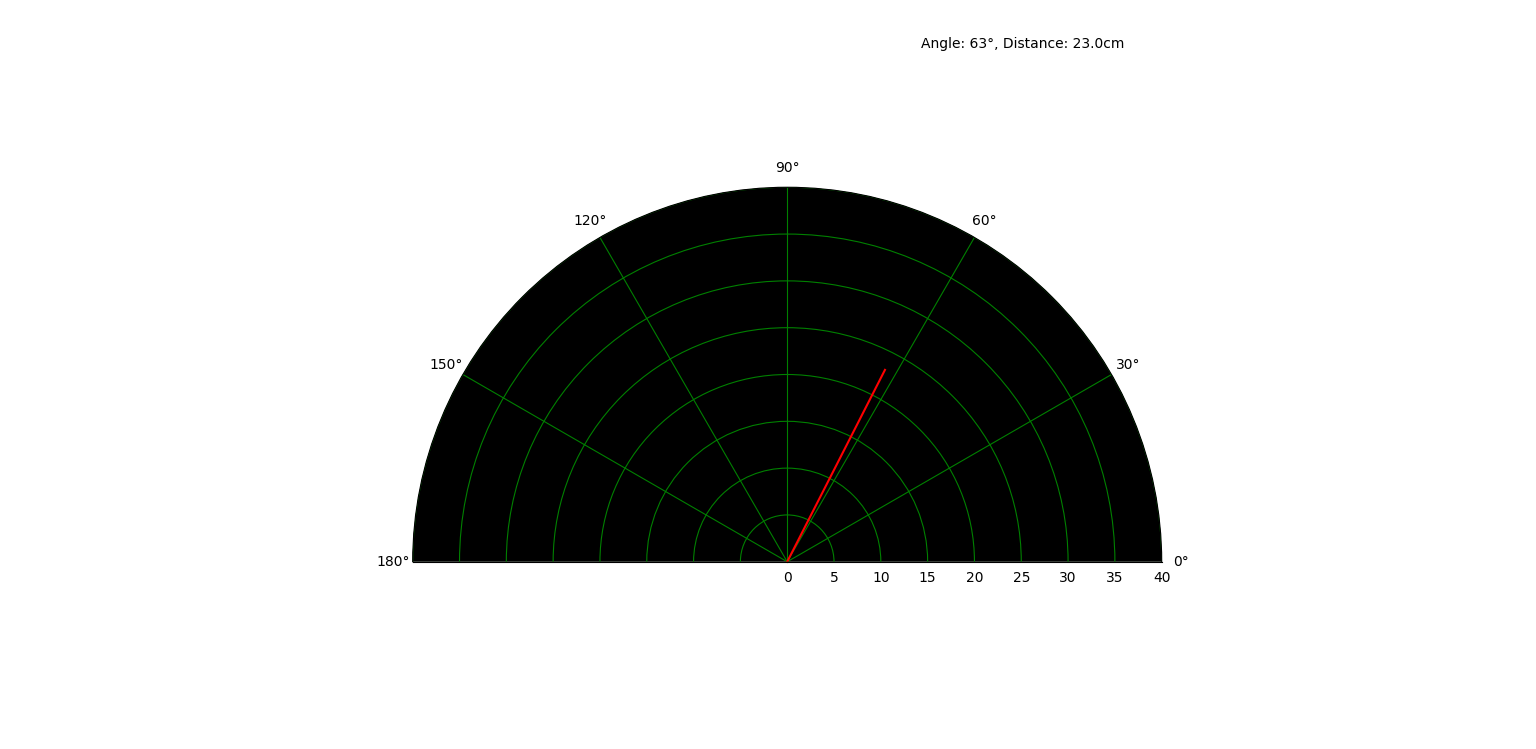
Task: Click the radial axis label 15
Action: (928, 578)
